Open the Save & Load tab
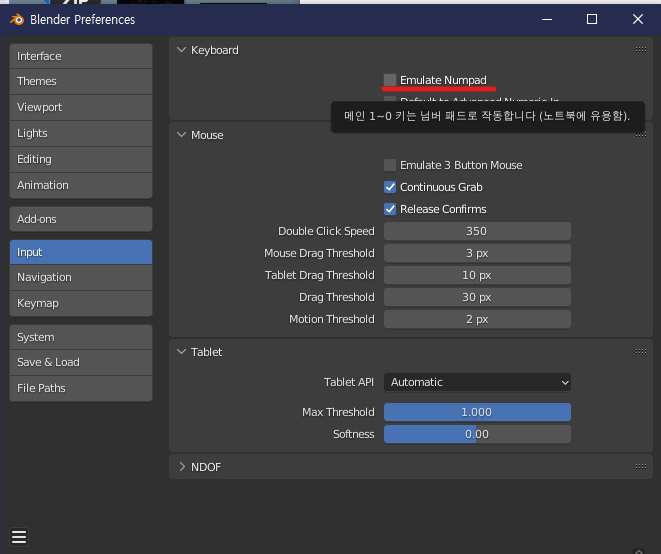Screen dimensions: 661x554 click(81, 363)
